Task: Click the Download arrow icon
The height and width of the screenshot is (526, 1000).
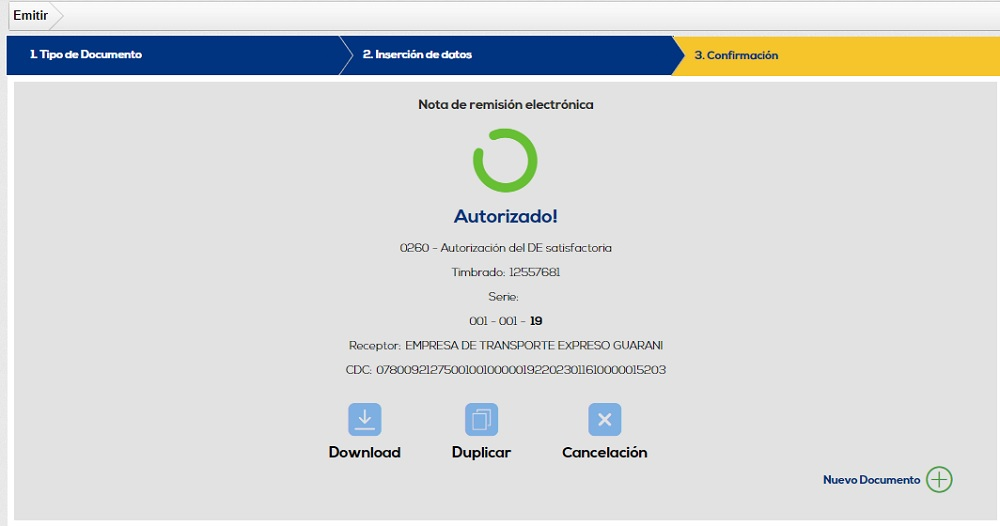Action: point(364,419)
